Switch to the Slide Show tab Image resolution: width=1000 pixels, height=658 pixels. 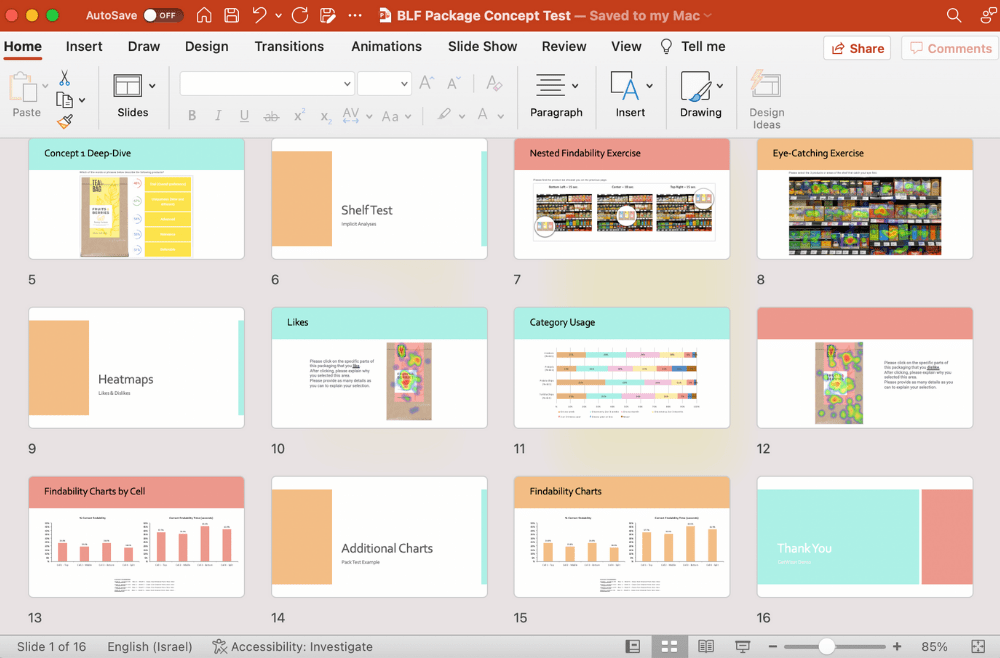pos(482,46)
